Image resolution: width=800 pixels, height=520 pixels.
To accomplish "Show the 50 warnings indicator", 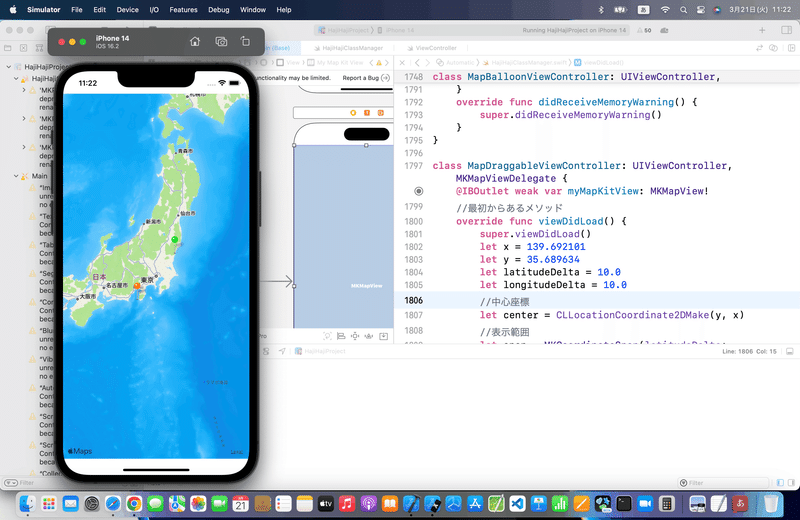I will pos(644,30).
